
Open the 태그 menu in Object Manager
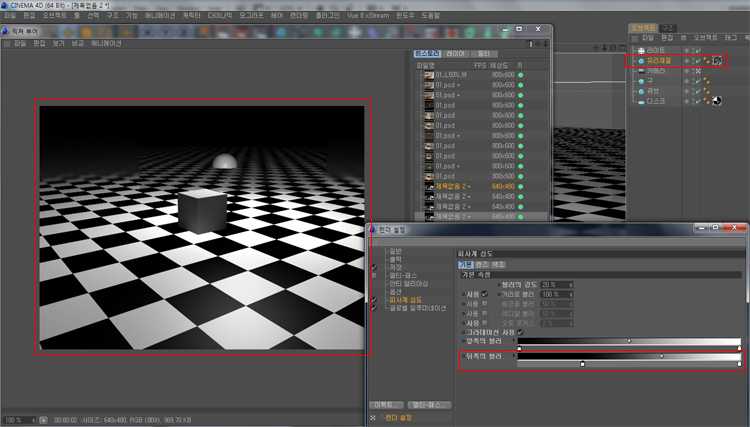pos(730,38)
